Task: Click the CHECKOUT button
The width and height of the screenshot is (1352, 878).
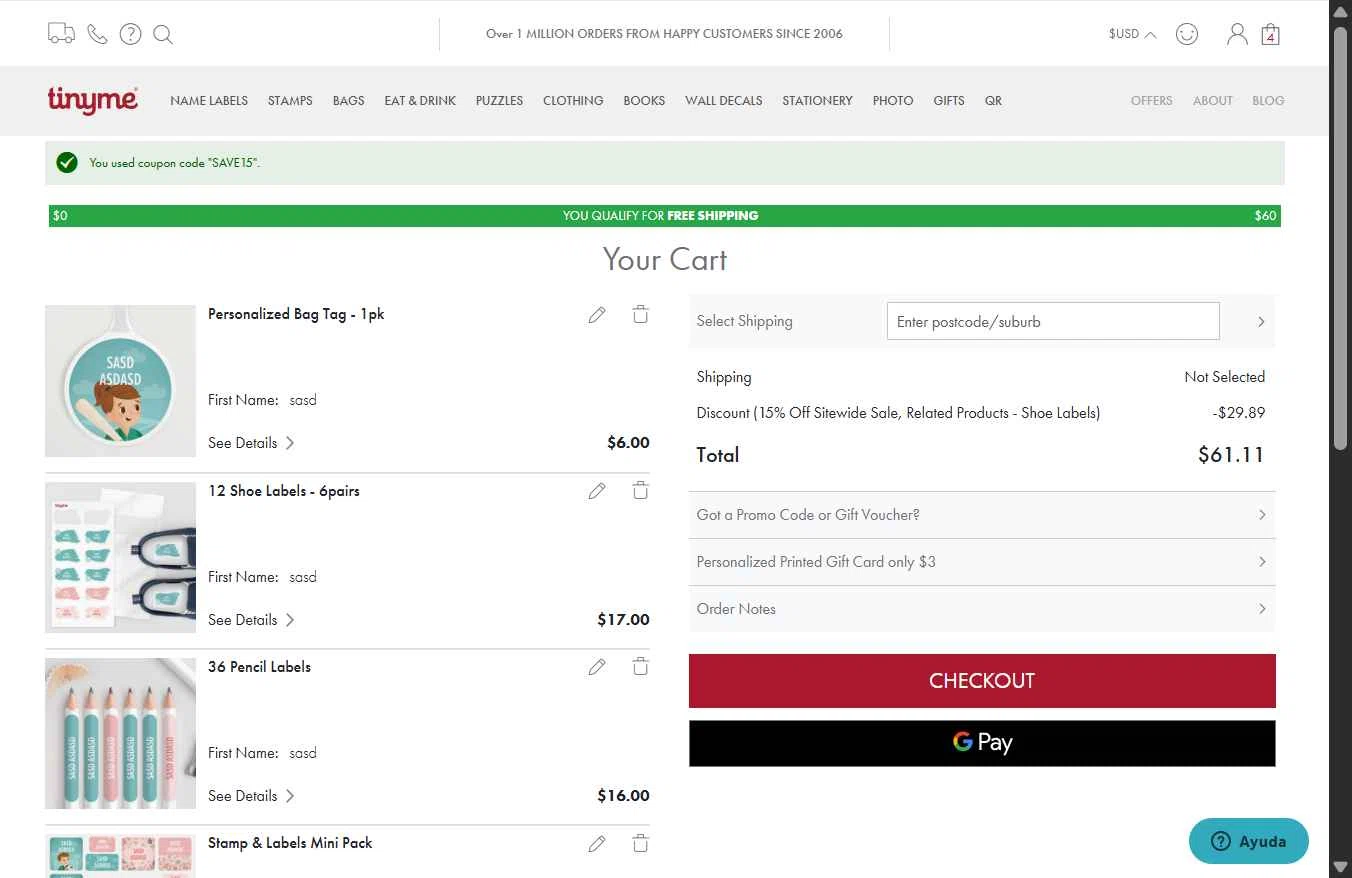Action: pyautogui.click(x=982, y=681)
